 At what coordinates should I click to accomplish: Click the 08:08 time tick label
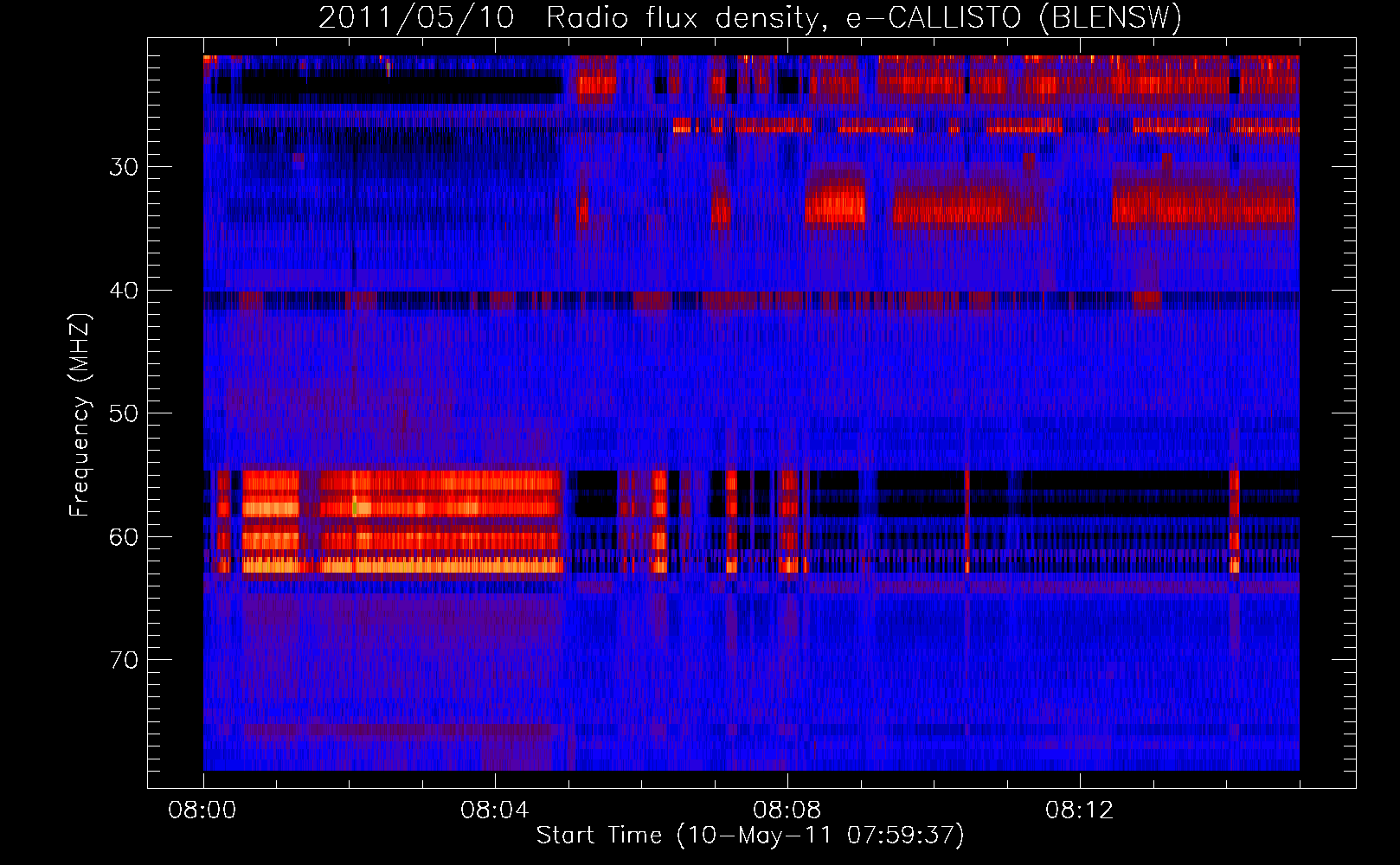[787, 811]
